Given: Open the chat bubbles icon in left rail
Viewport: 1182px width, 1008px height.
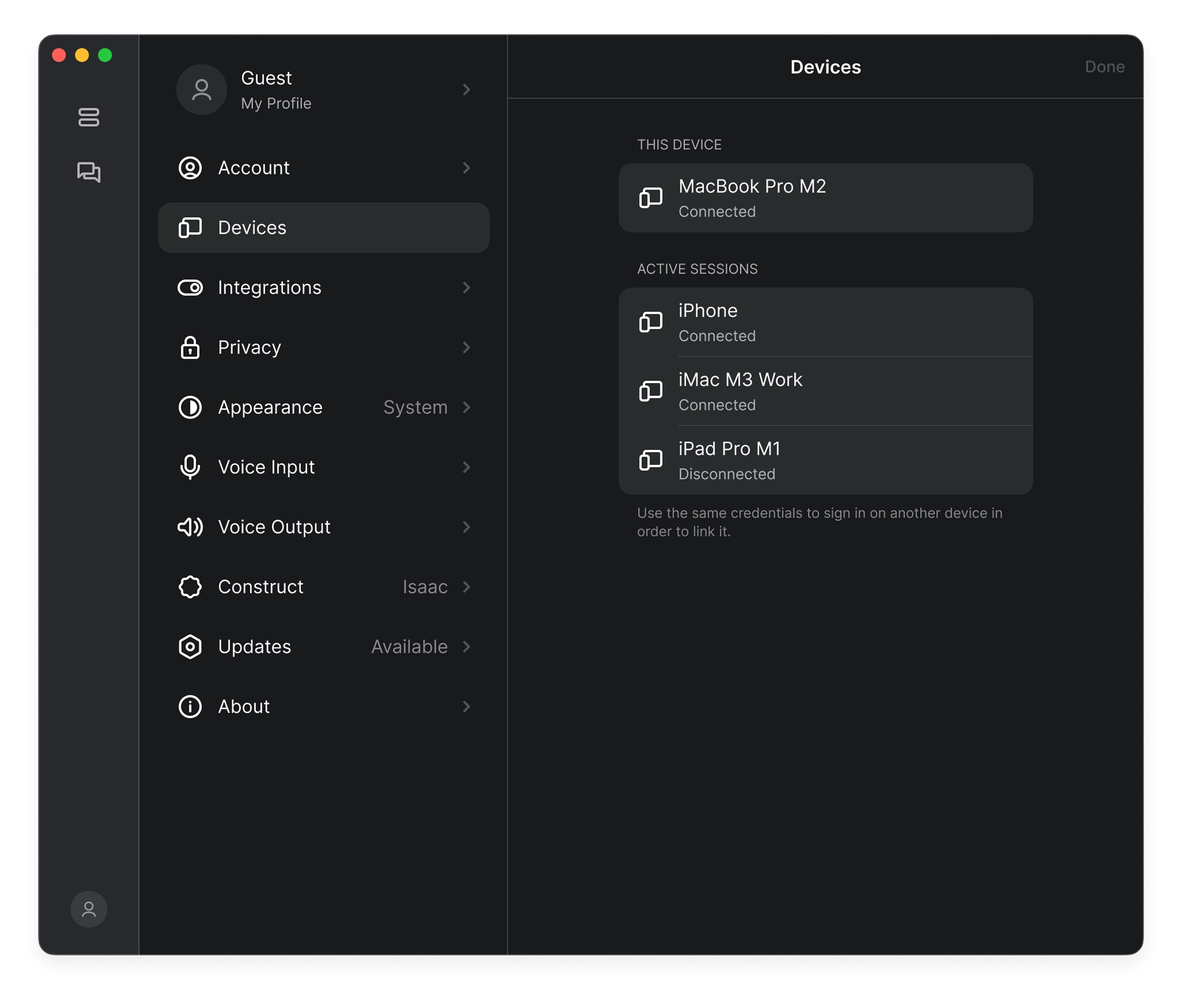Looking at the screenshot, I should pos(88,172).
